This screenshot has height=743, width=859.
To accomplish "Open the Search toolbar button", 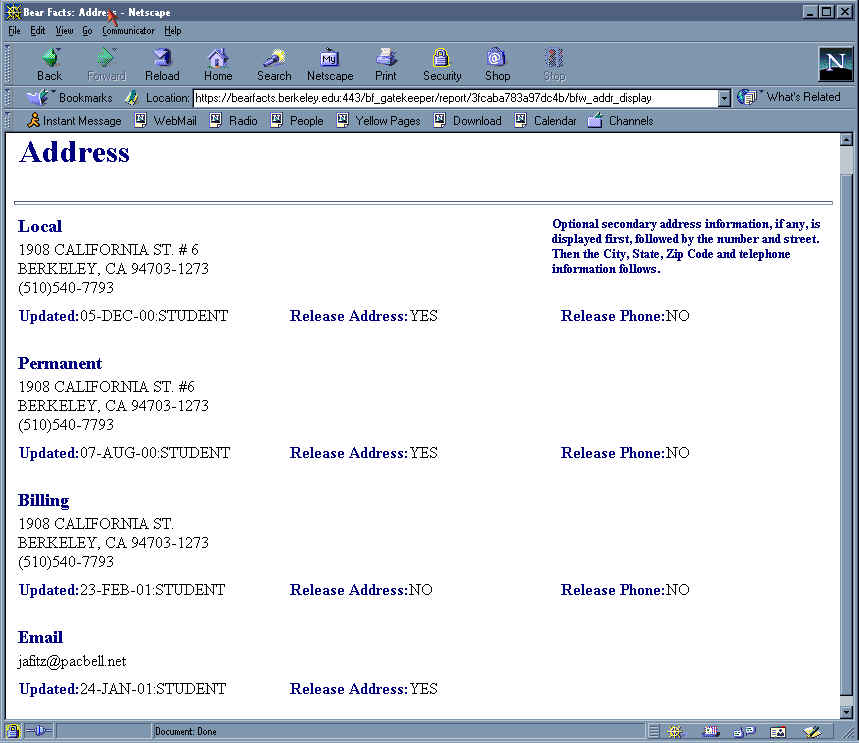I will click(274, 65).
